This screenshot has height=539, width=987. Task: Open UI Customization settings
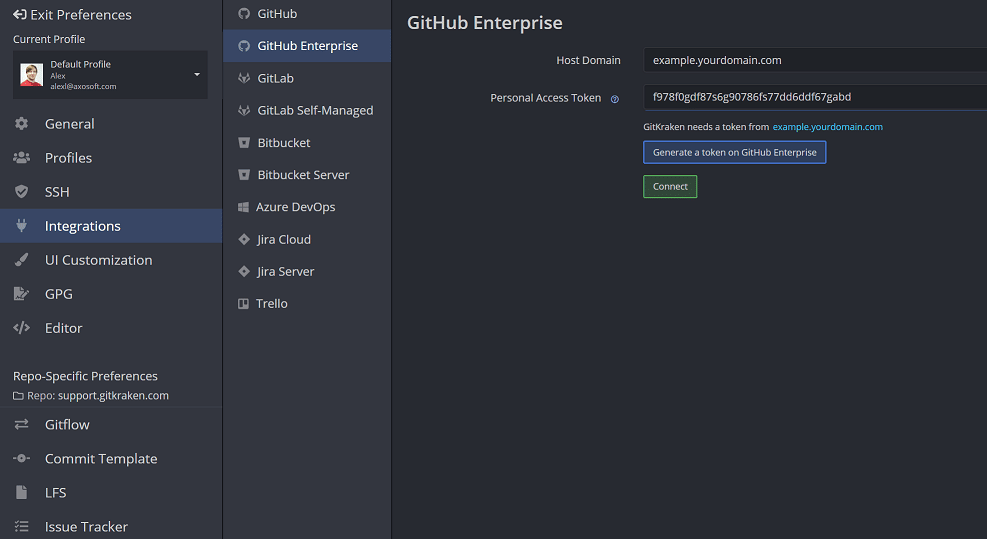98,260
